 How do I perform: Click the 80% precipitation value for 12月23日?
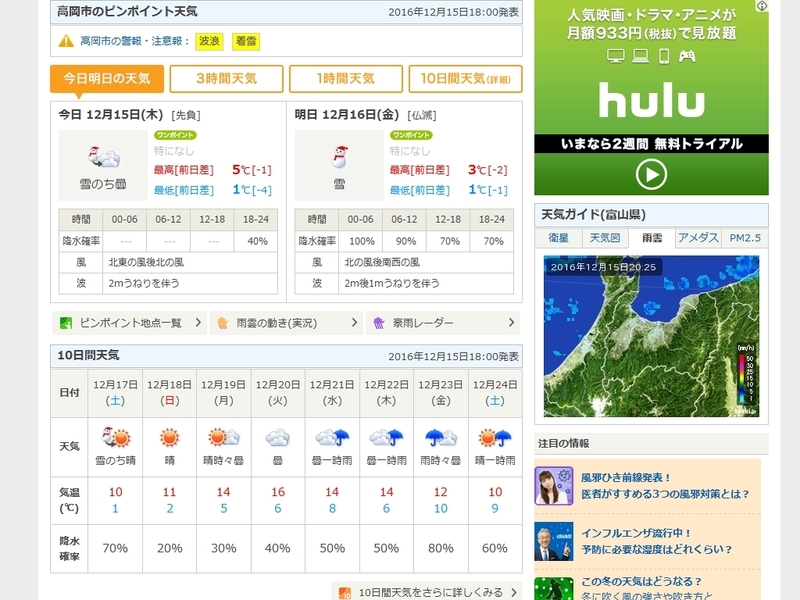click(x=441, y=548)
